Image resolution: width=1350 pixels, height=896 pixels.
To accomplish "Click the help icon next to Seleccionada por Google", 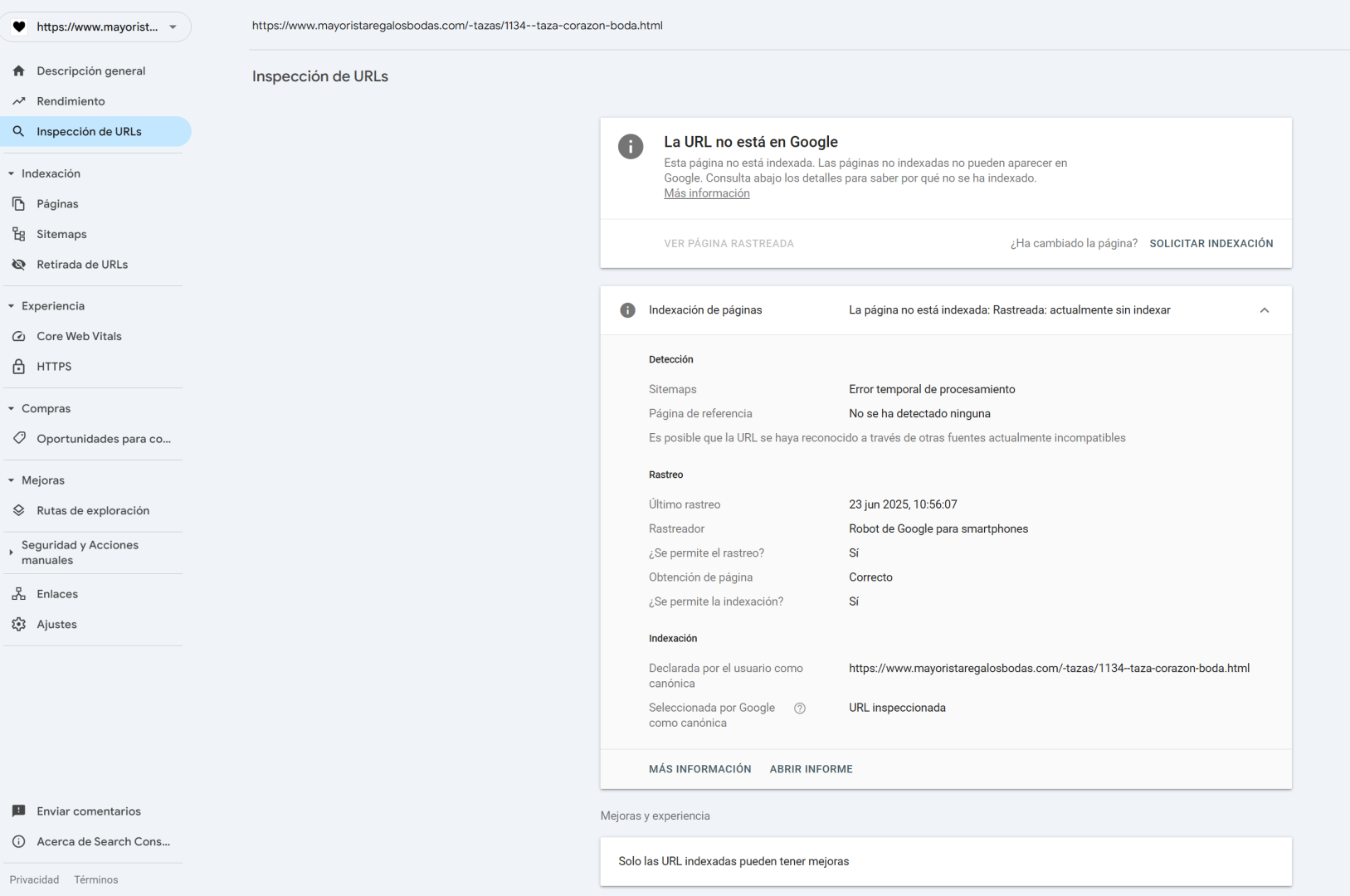I will (800, 709).
